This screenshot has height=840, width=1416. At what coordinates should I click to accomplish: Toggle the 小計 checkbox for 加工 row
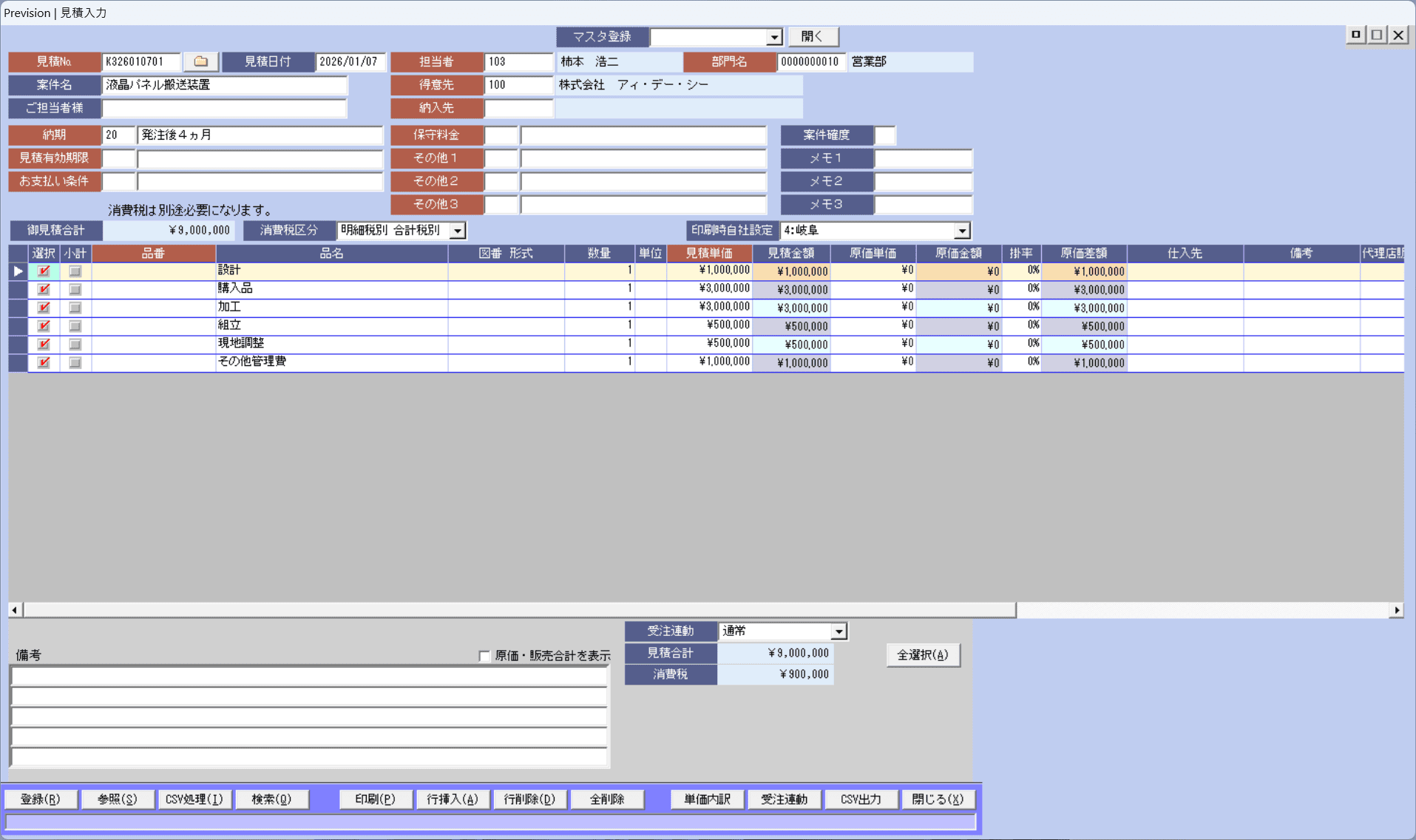75,308
